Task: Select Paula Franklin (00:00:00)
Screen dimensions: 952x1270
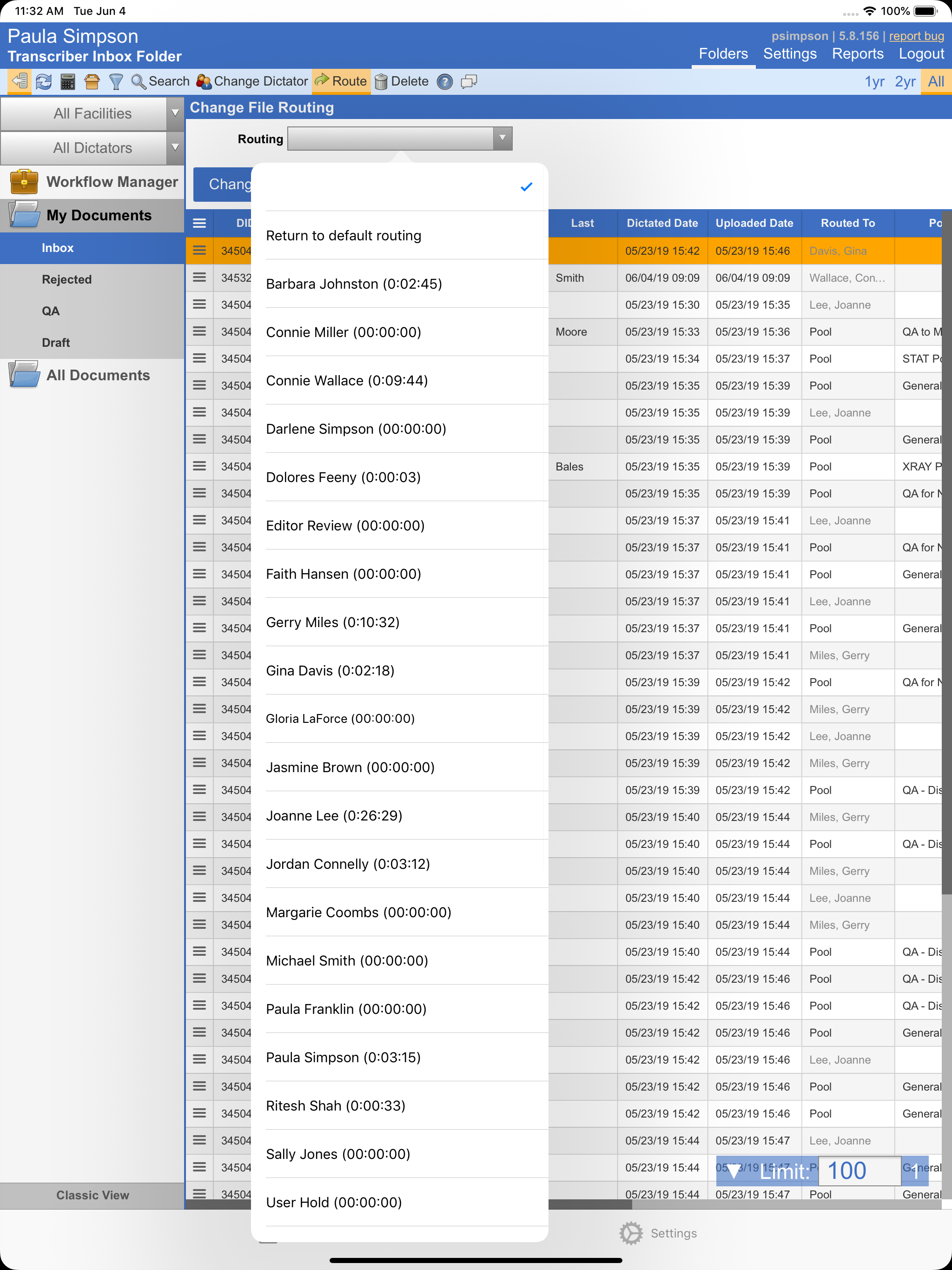Action: pos(400,1009)
